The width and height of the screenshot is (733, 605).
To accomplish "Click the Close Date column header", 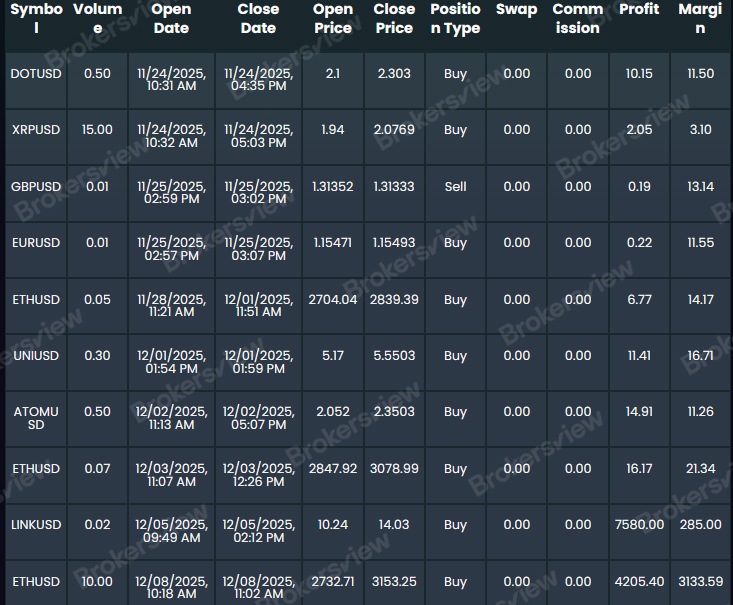I will click(x=258, y=19).
